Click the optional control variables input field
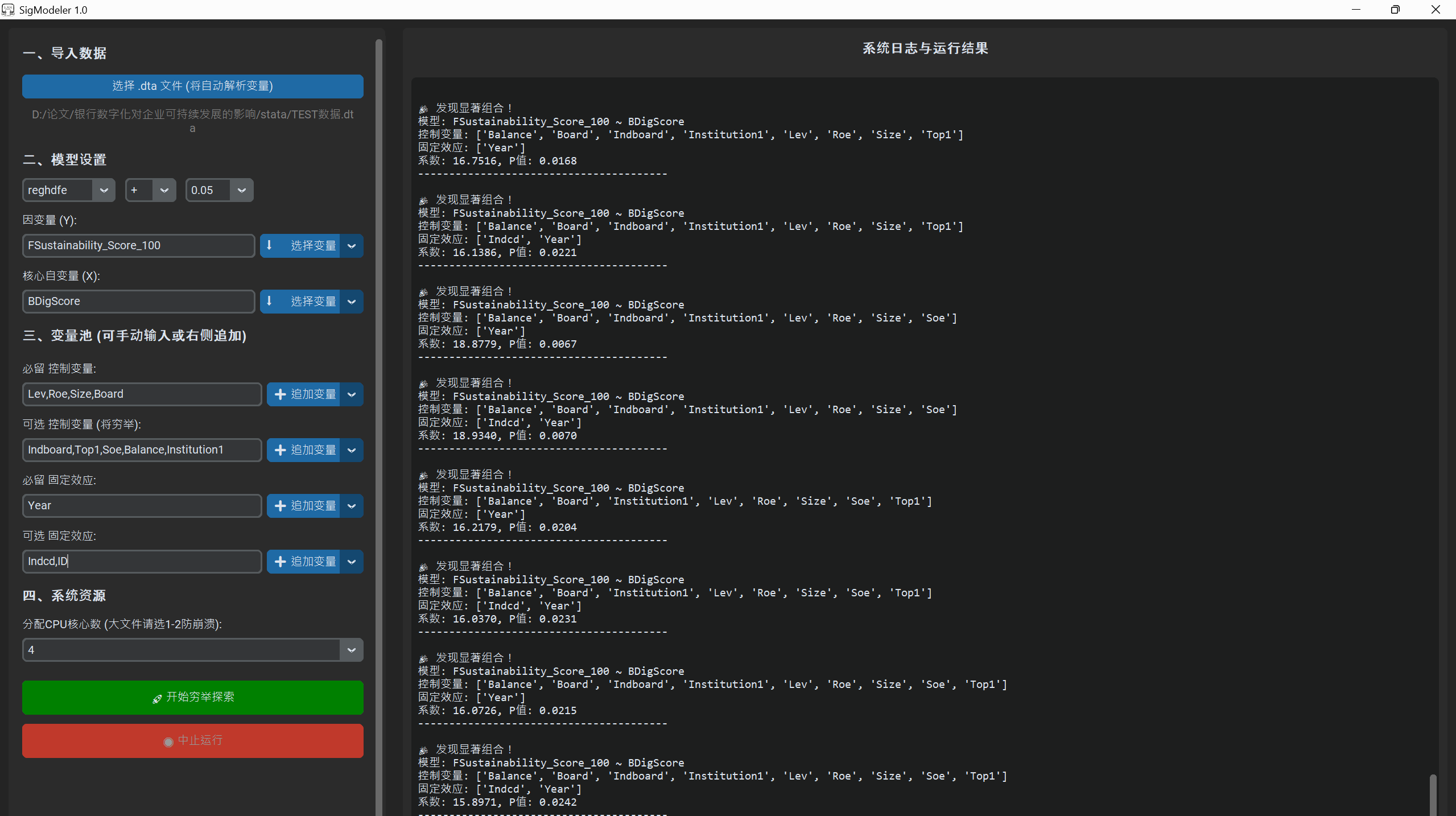 [x=142, y=450]
